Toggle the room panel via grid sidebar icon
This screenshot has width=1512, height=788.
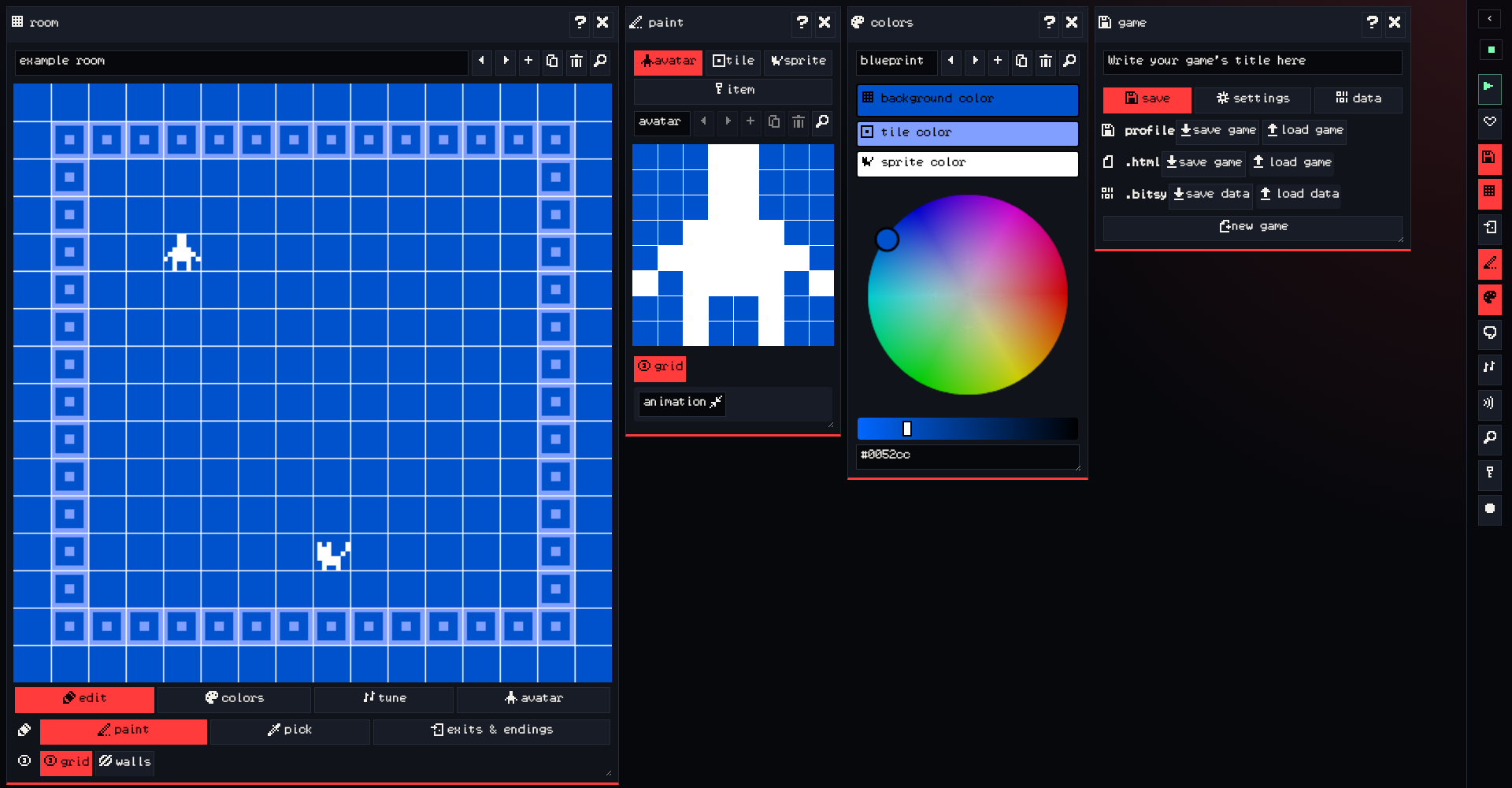[x=1489, y=192]
